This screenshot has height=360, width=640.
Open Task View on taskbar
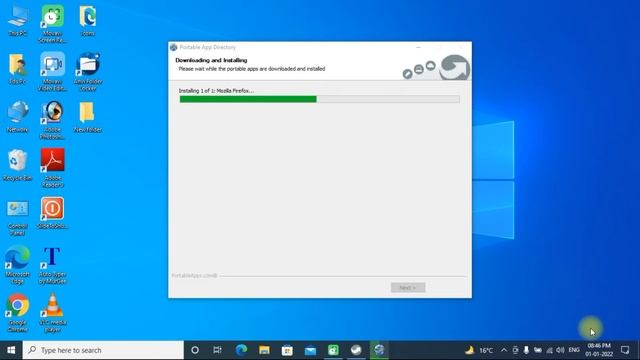tap(218, 350)
